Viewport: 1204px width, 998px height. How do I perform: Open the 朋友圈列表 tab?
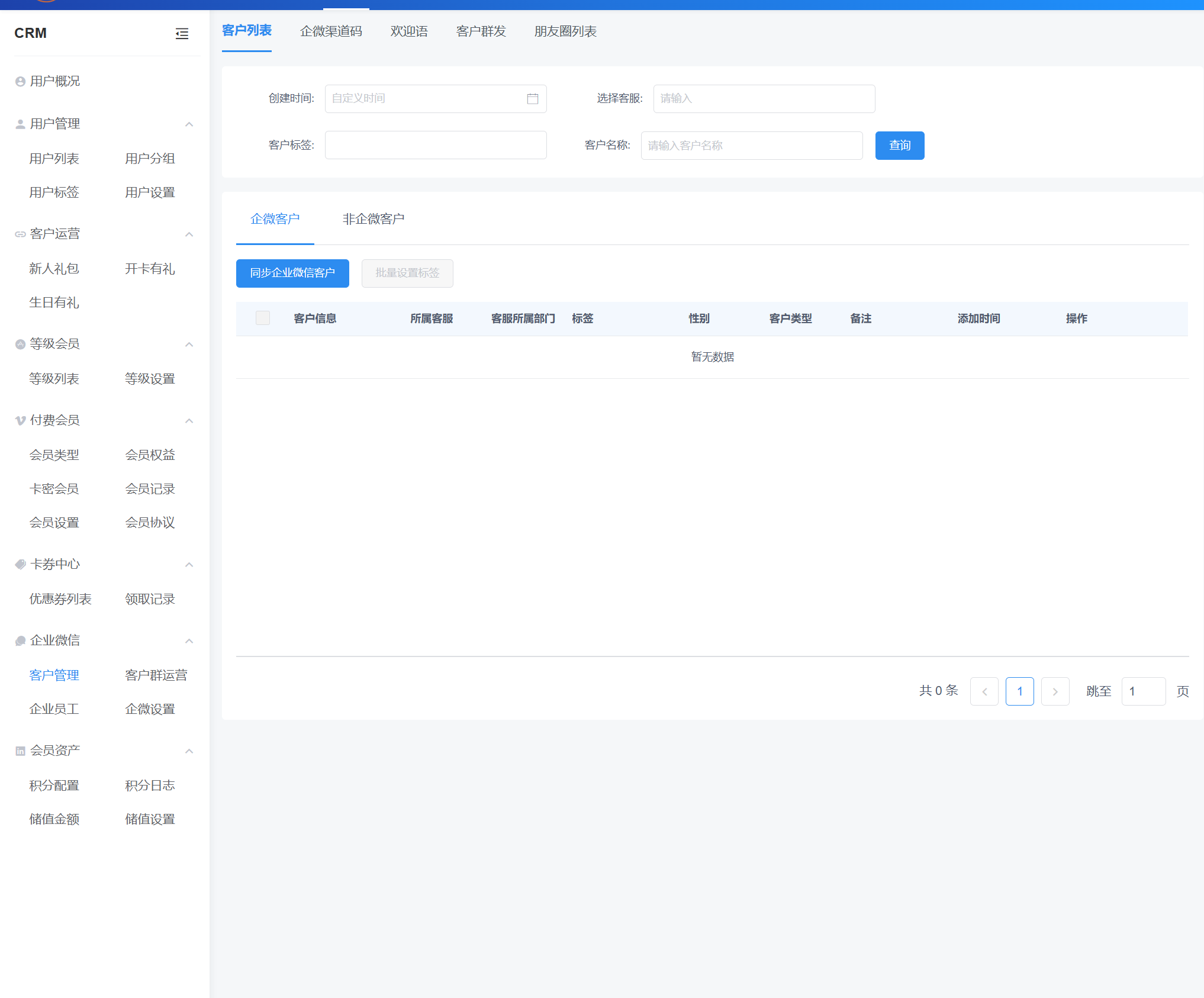[x=565, y=31]
